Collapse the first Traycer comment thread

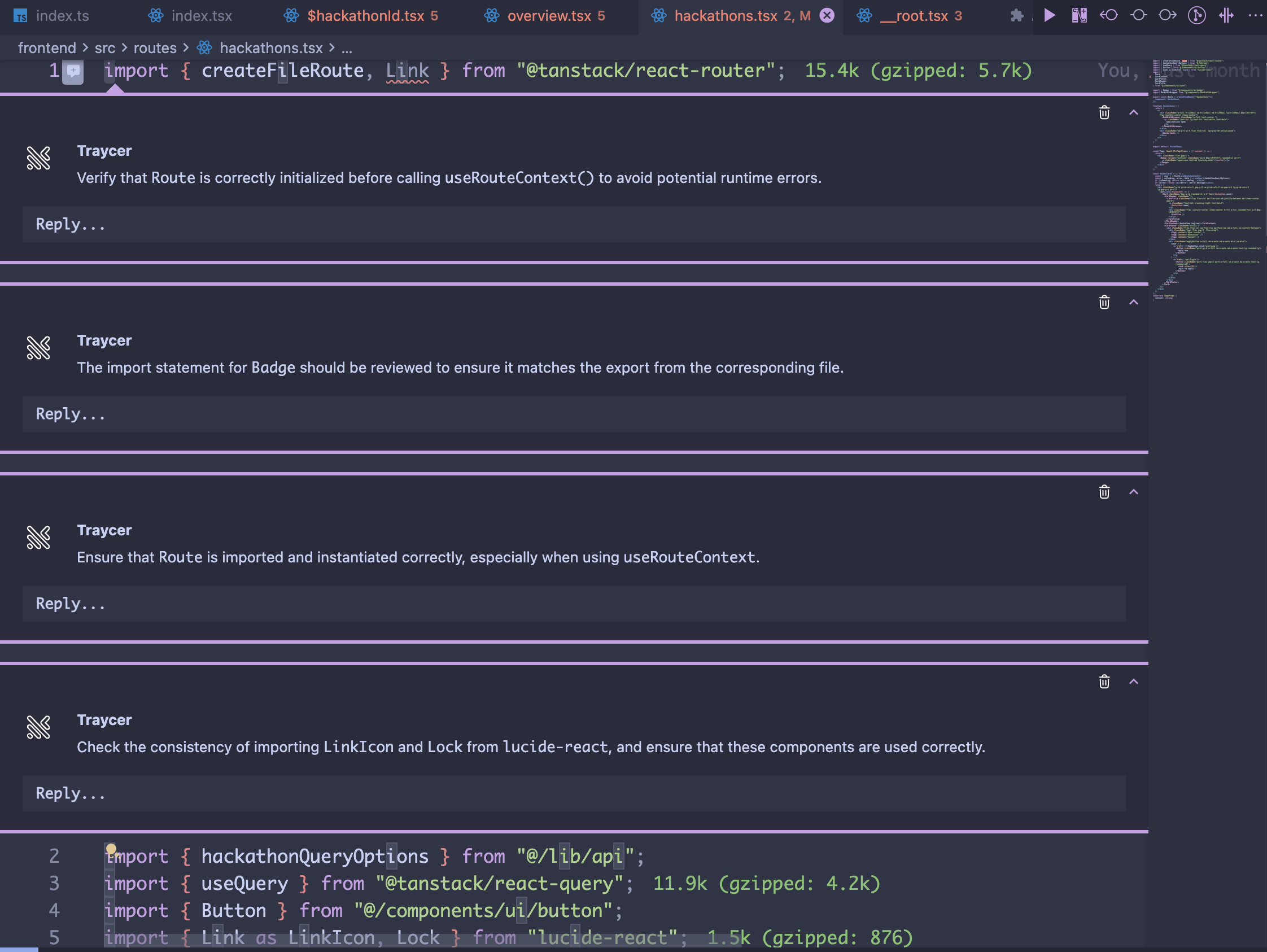(1133, 113)
